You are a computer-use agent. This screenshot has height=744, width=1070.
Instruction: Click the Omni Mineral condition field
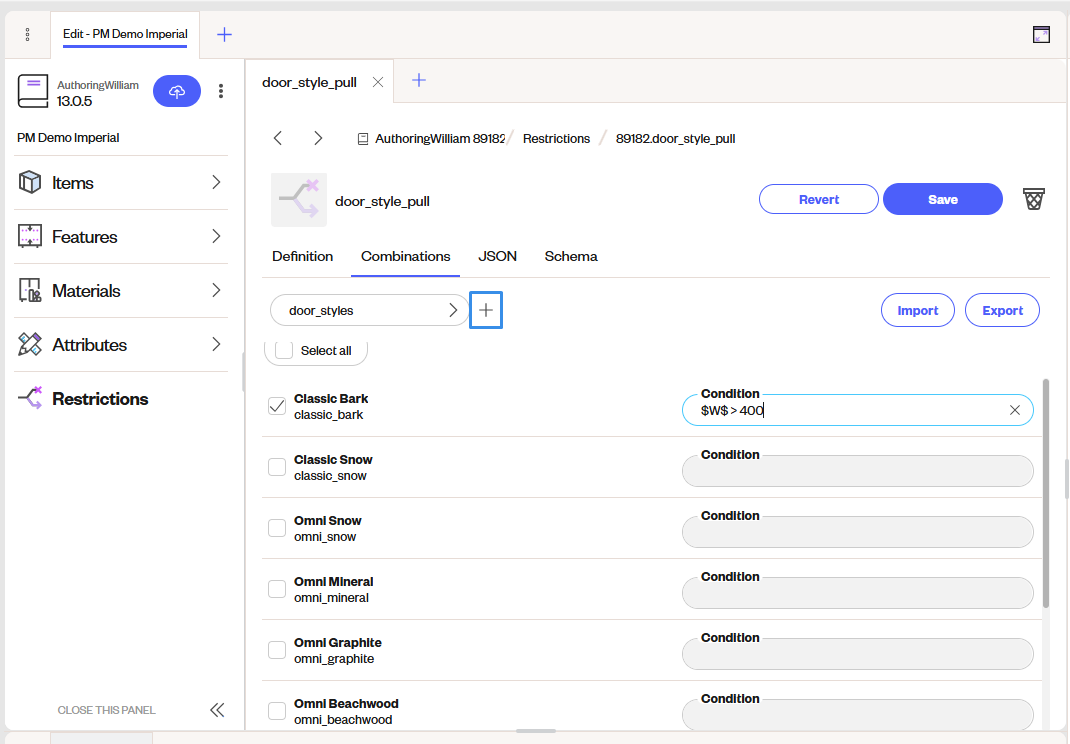pos(857,593)
